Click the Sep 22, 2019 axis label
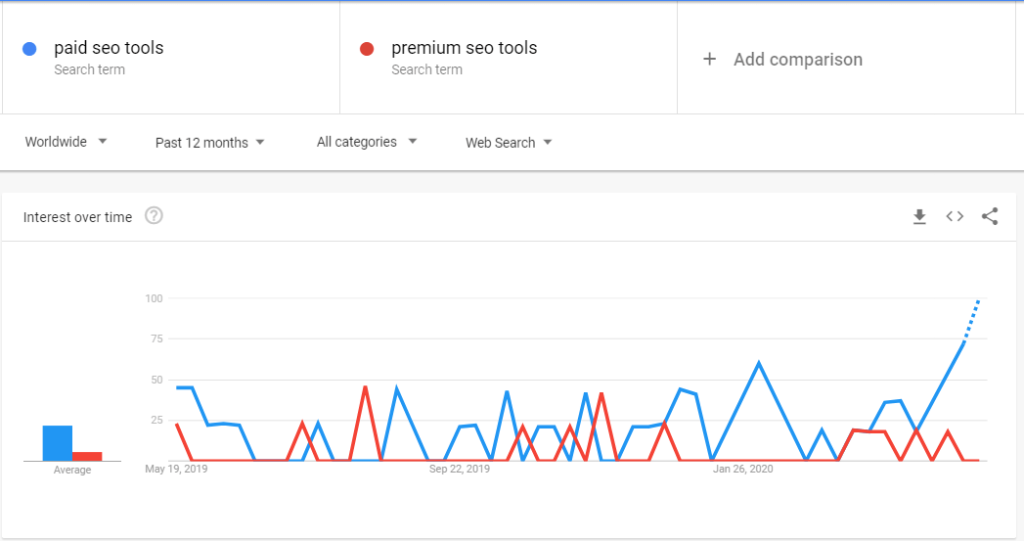1024x541 pixels. coord(459,468)
